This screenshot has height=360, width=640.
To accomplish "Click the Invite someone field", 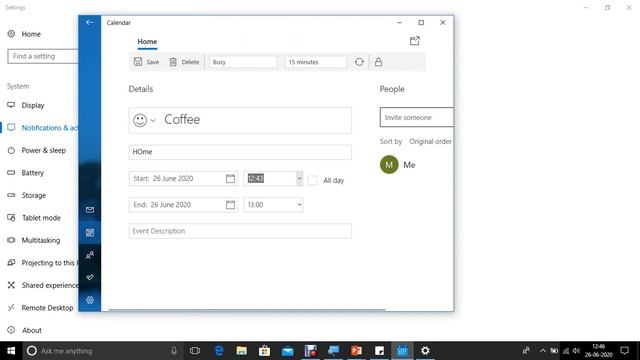I will pyautogui.click(x=417, y=118).
